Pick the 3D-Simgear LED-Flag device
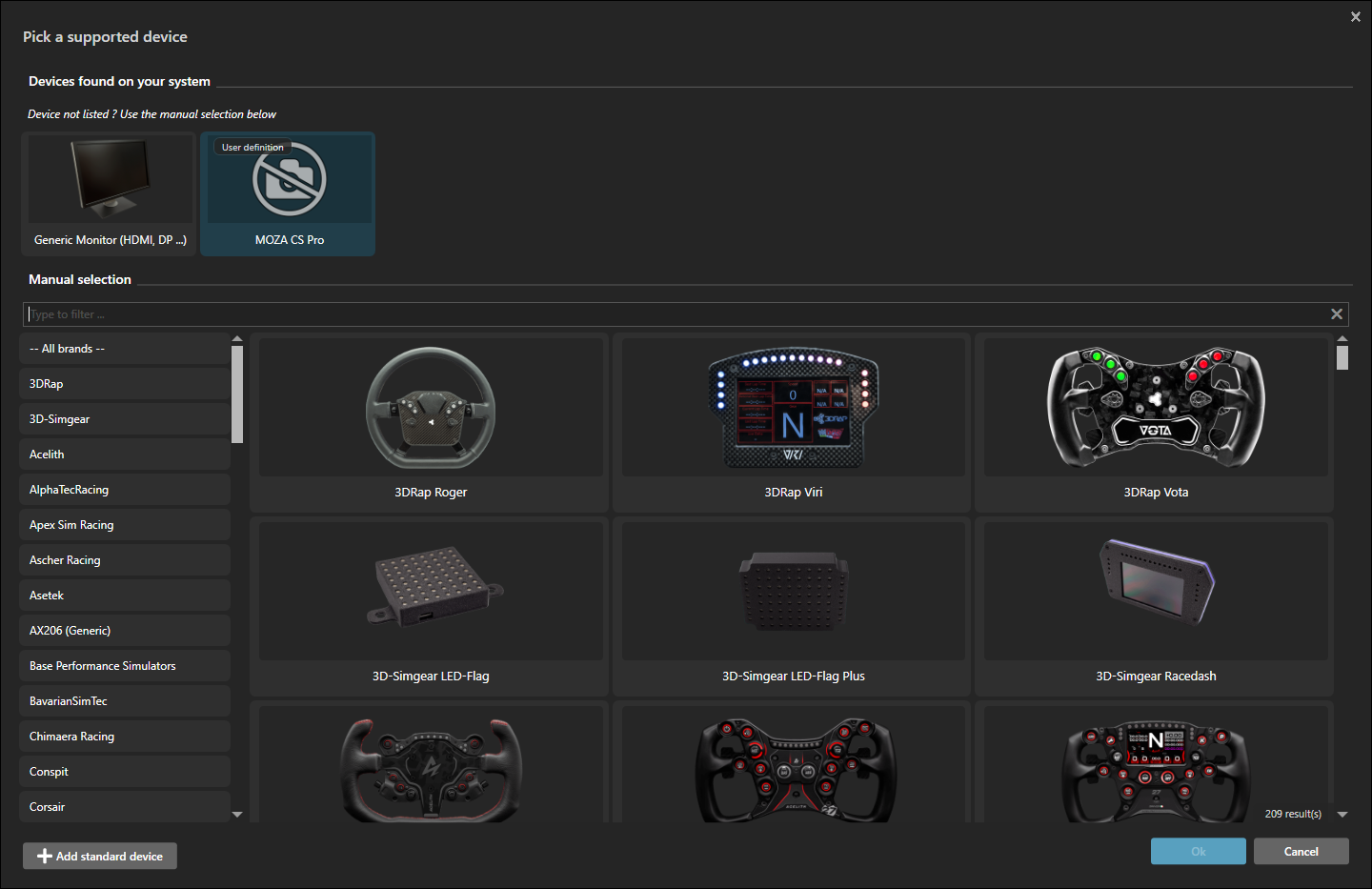The width and height of the screenshot is (1372, 889). (x=429, y=606)
